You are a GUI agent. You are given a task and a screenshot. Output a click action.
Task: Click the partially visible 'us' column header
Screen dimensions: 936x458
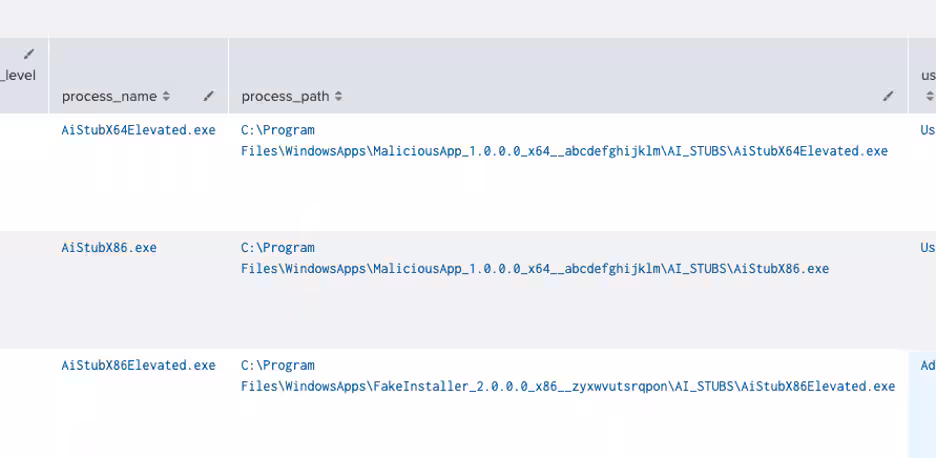(x=927, y=75)
